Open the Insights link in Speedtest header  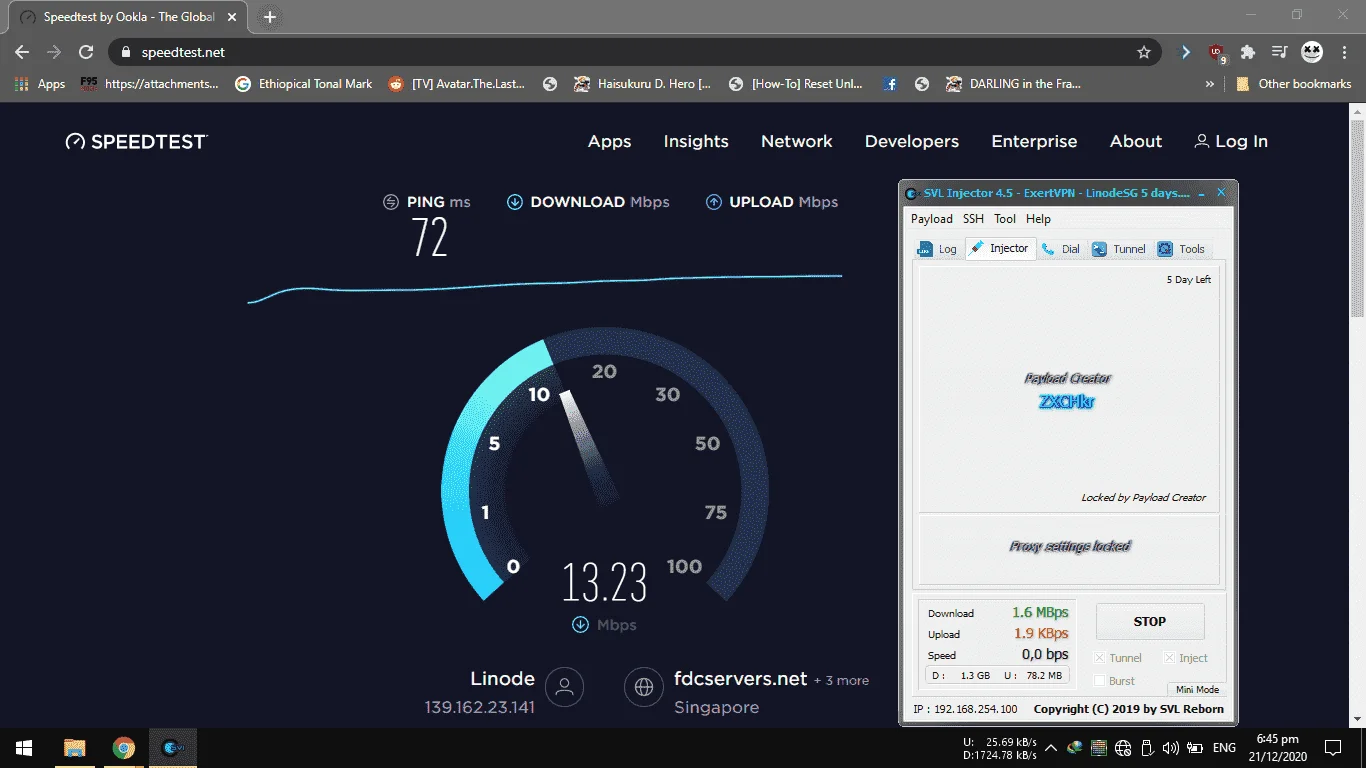[696, 142]
